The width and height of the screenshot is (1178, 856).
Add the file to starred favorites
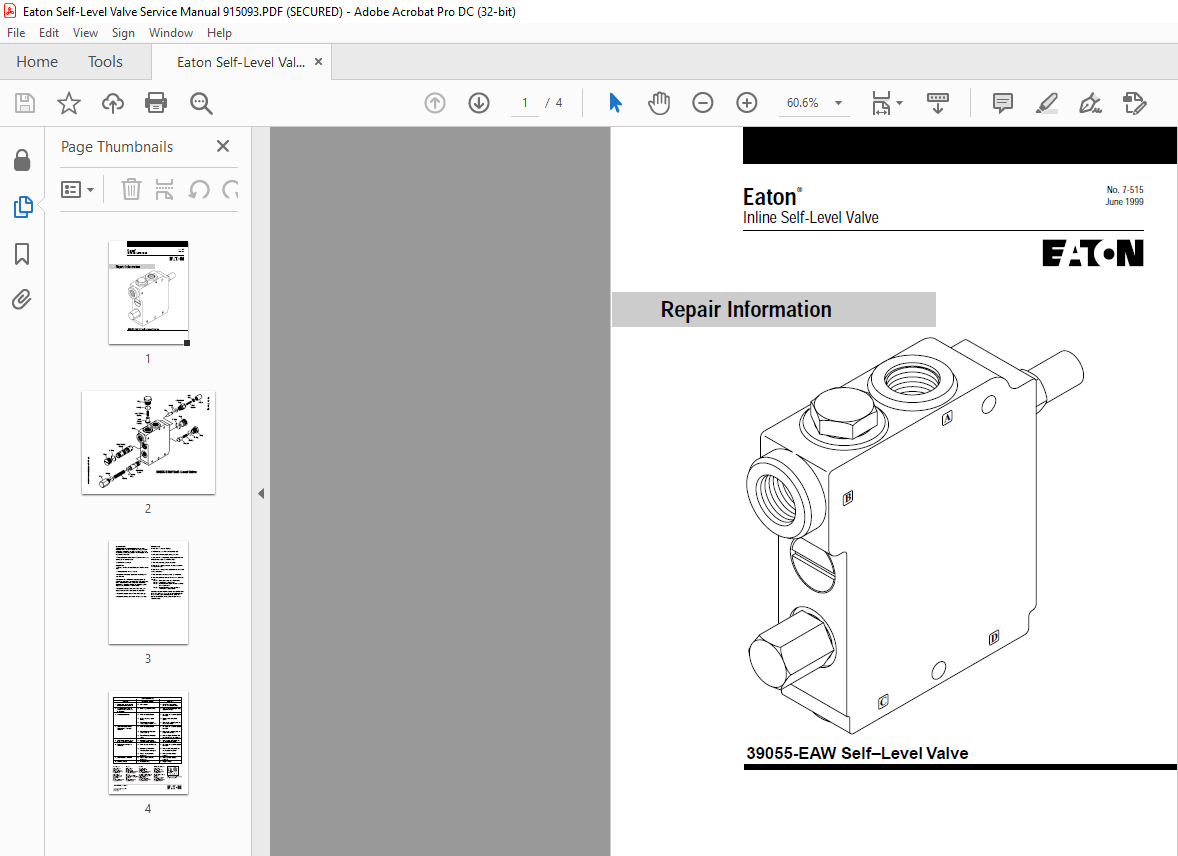point(68,103)
